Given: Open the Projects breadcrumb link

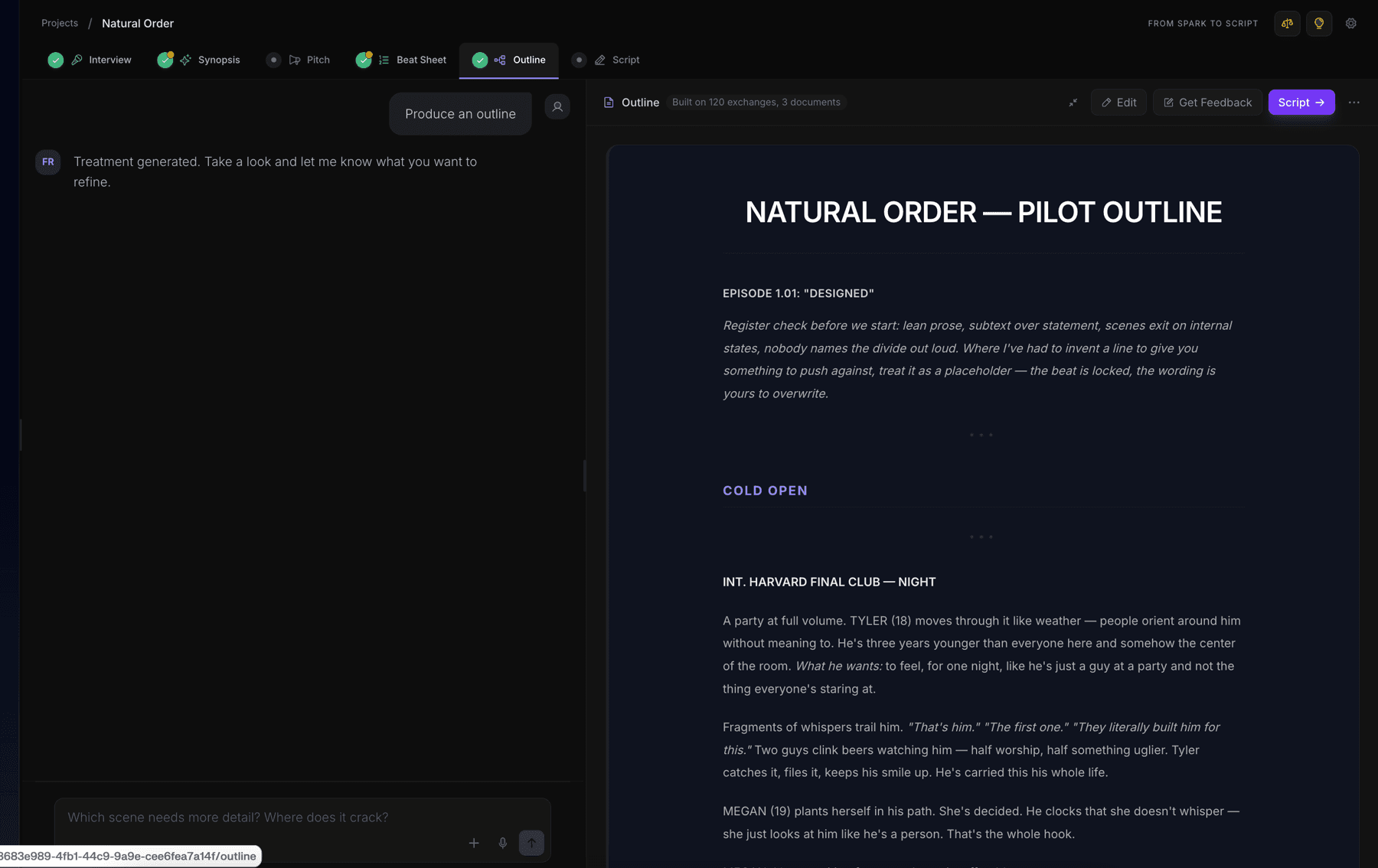Looking at the screenshot, I should [x=60, y=23].
